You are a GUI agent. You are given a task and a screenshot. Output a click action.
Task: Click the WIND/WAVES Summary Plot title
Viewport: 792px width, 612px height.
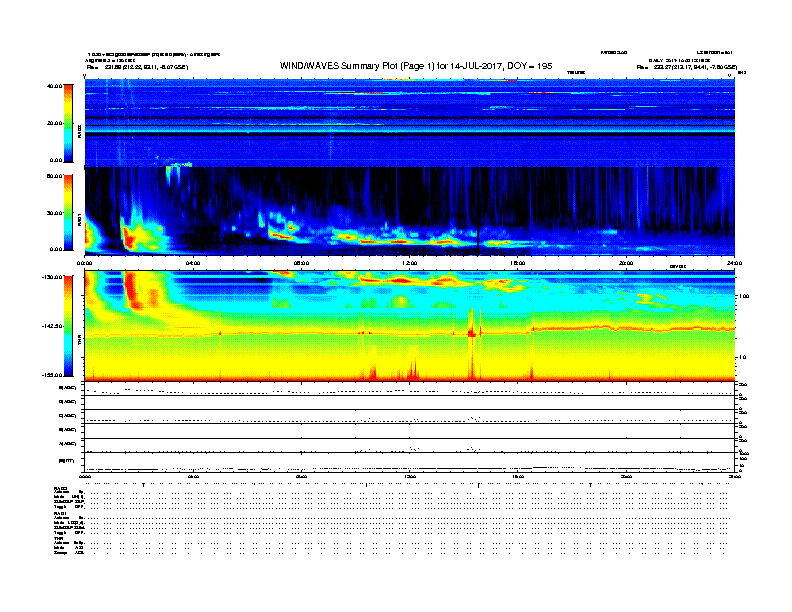point(416,66)
